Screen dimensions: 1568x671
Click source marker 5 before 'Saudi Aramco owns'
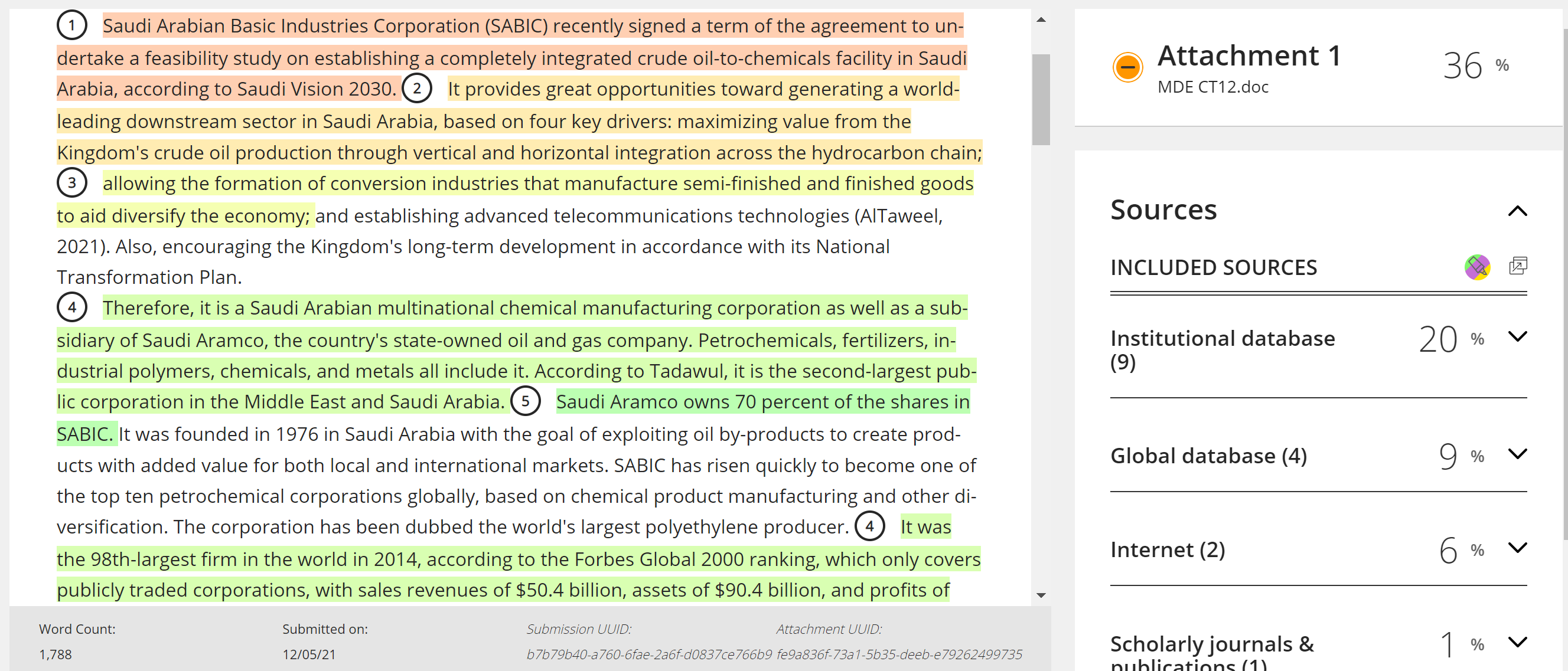[525, 401]
